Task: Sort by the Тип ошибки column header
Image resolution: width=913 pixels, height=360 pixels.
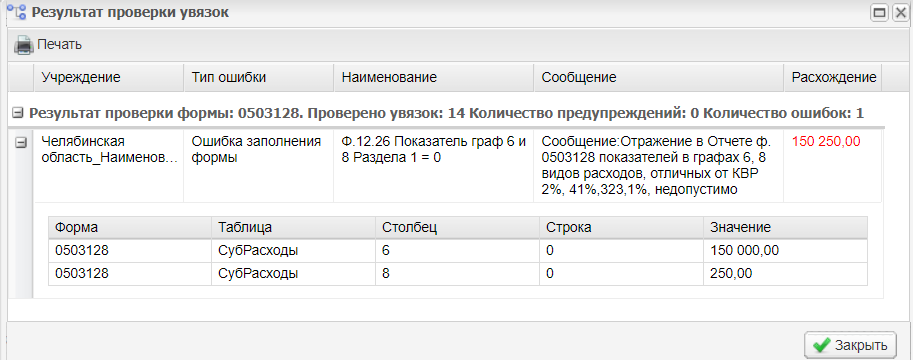Action: point(259,77)
